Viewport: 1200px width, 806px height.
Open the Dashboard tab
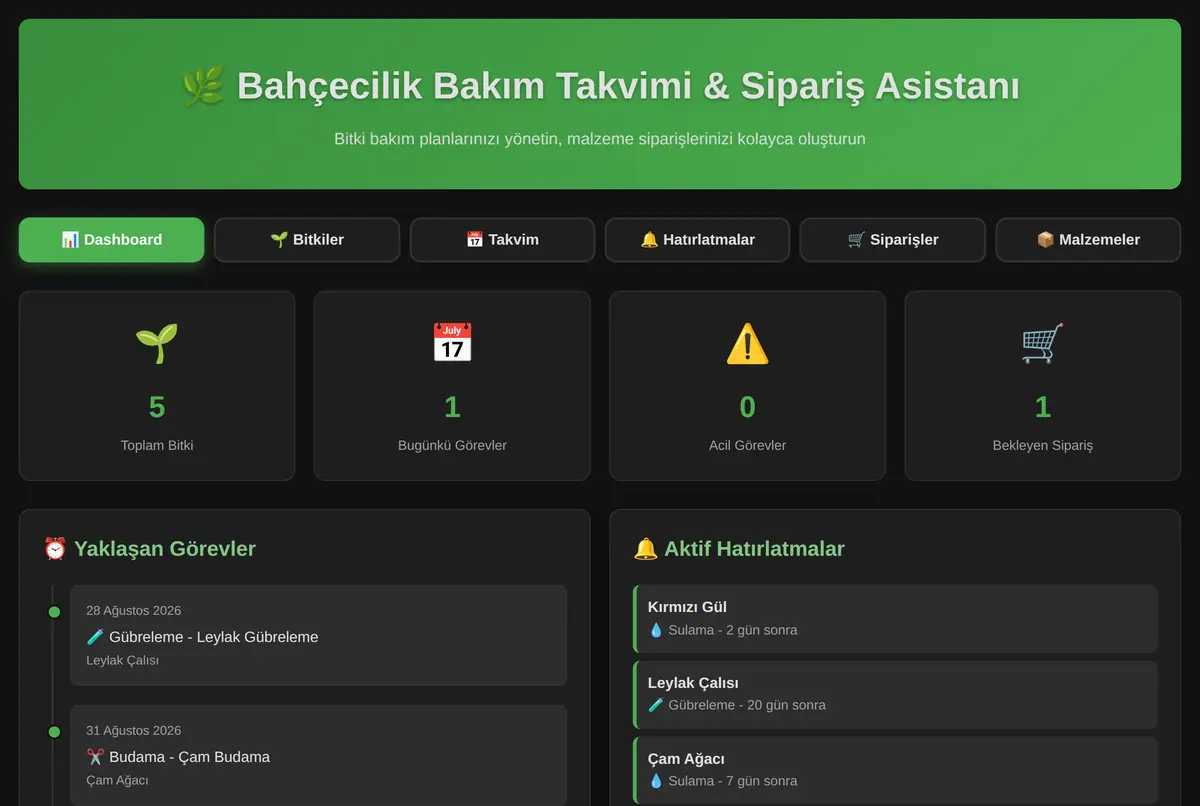[111, 240]
